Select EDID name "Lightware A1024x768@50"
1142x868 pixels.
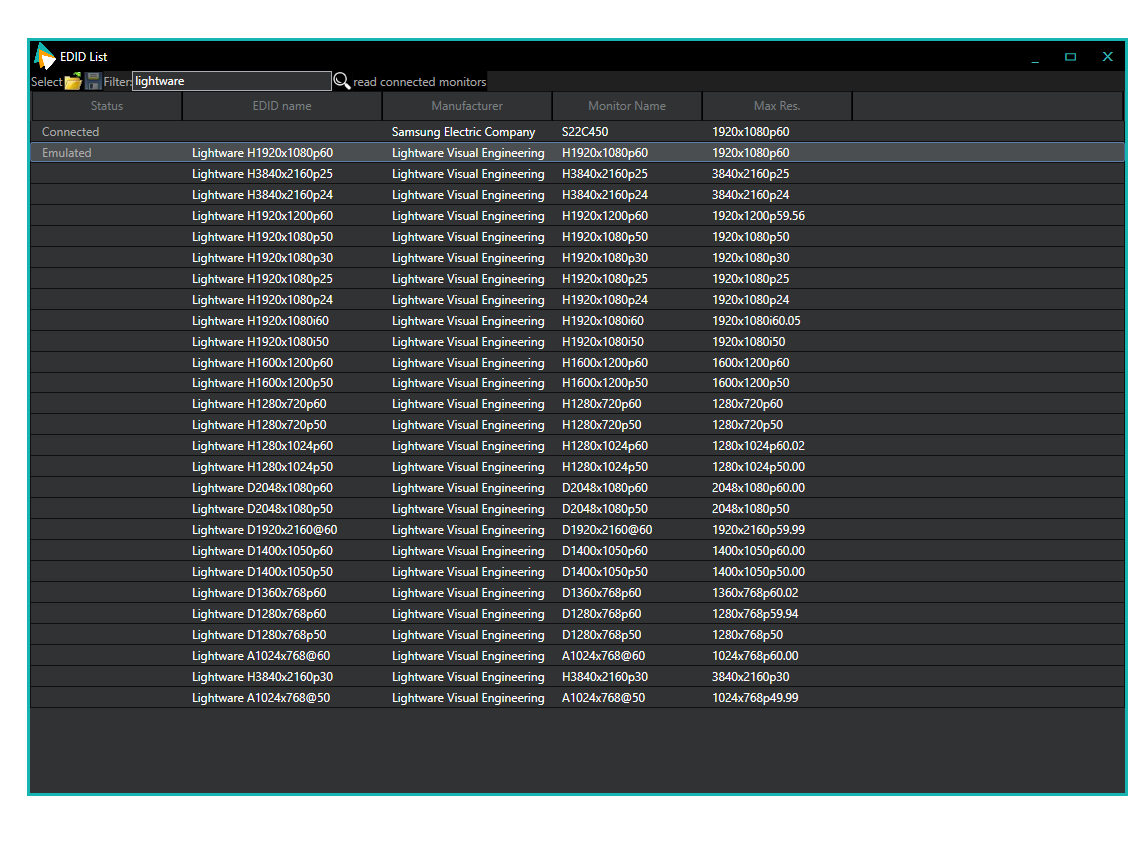click(261, 699)
